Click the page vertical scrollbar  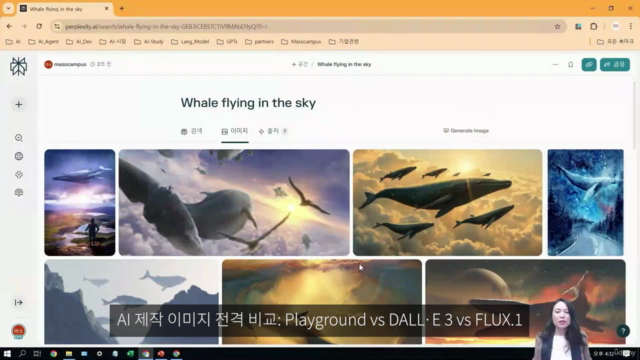(634, 114)
